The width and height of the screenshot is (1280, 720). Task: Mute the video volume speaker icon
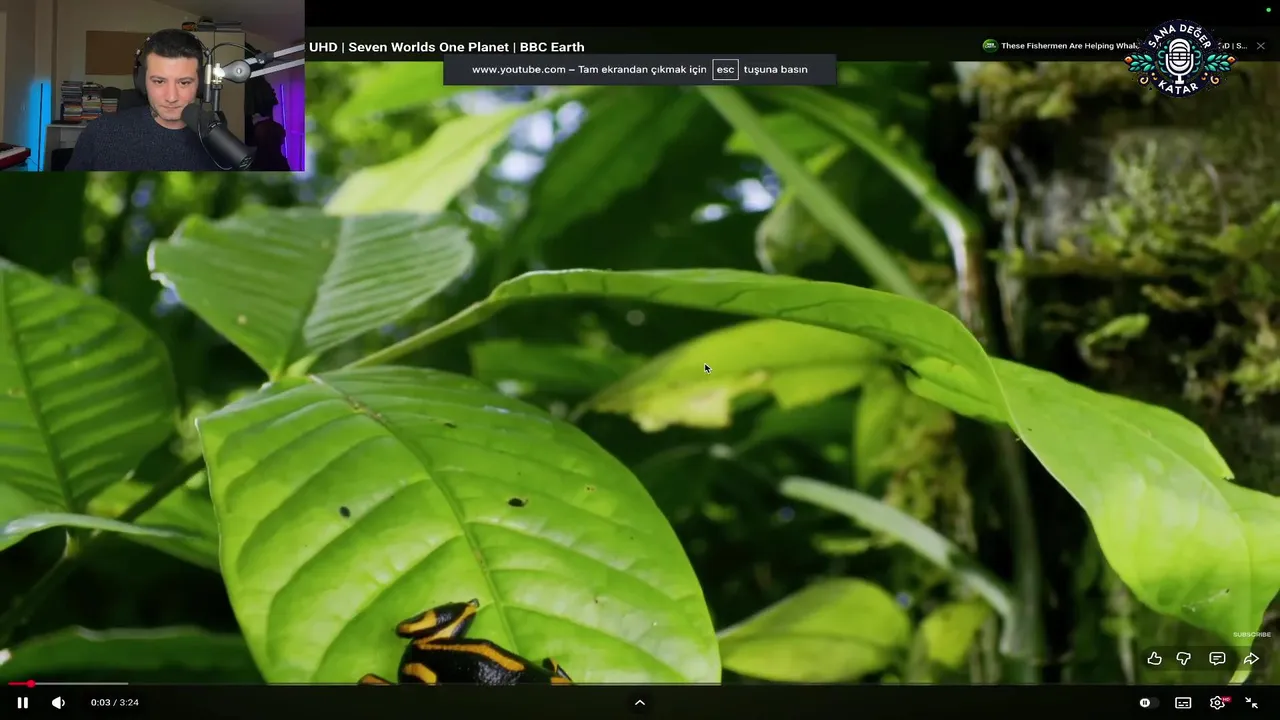click(x=58, y=702)
